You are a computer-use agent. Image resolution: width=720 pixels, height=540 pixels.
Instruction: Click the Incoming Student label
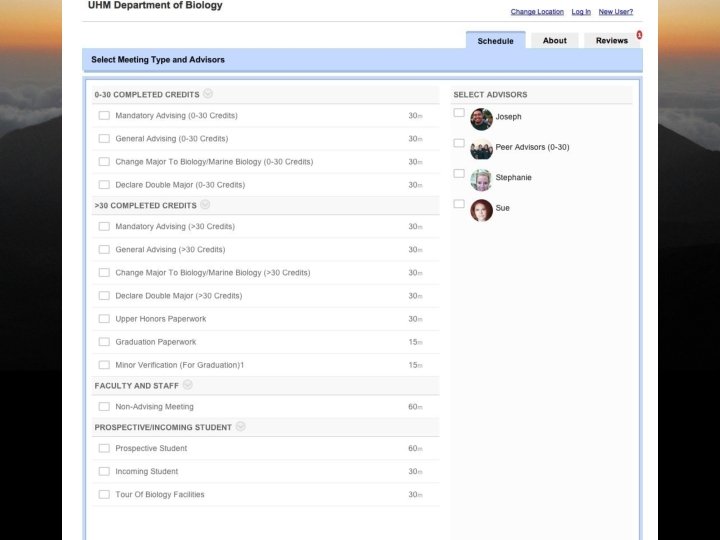[x=146, y=471]
